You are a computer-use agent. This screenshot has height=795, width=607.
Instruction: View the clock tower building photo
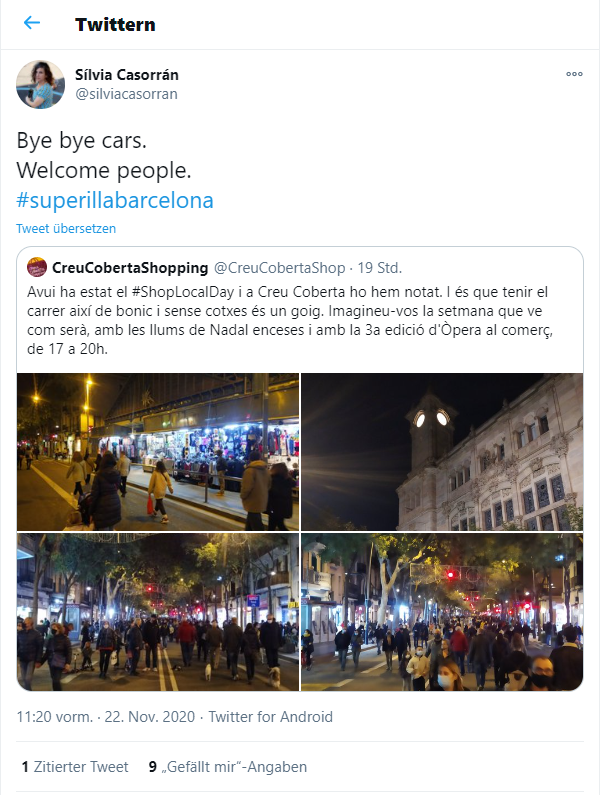pos(442,452)
